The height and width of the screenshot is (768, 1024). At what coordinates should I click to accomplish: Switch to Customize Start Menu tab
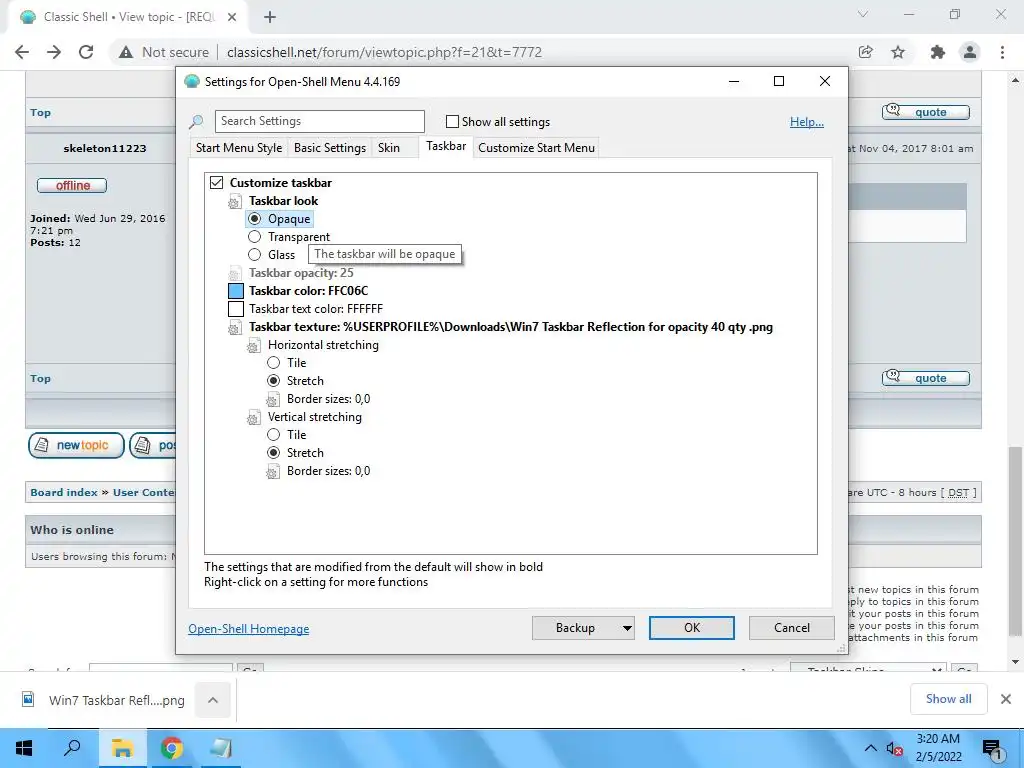pos(536,148)
